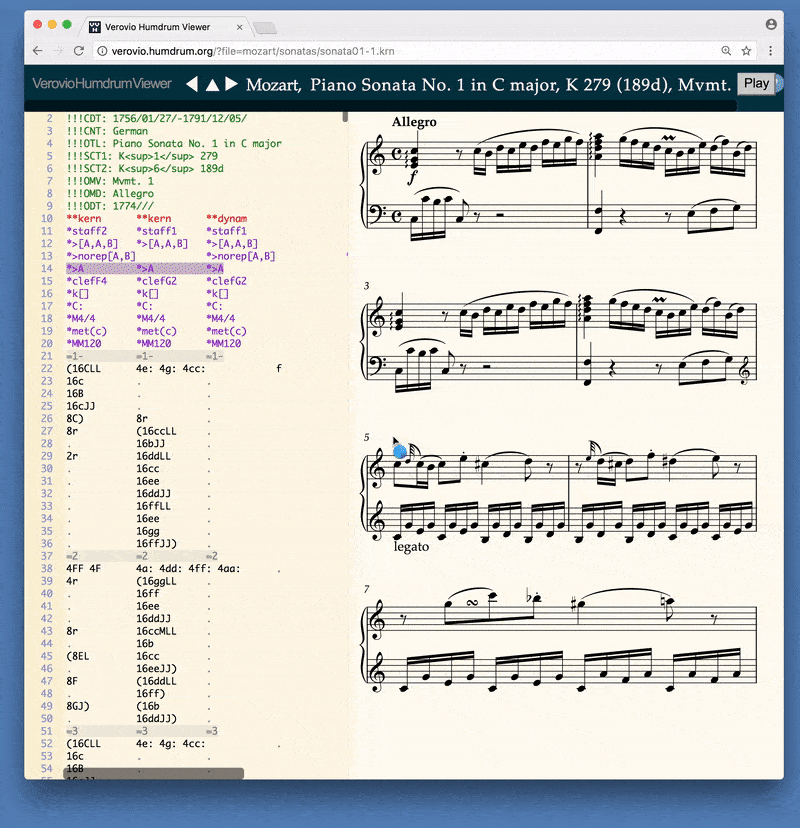
Task: Click the '*MM120' token in the first column
Action: pos(83,343)
